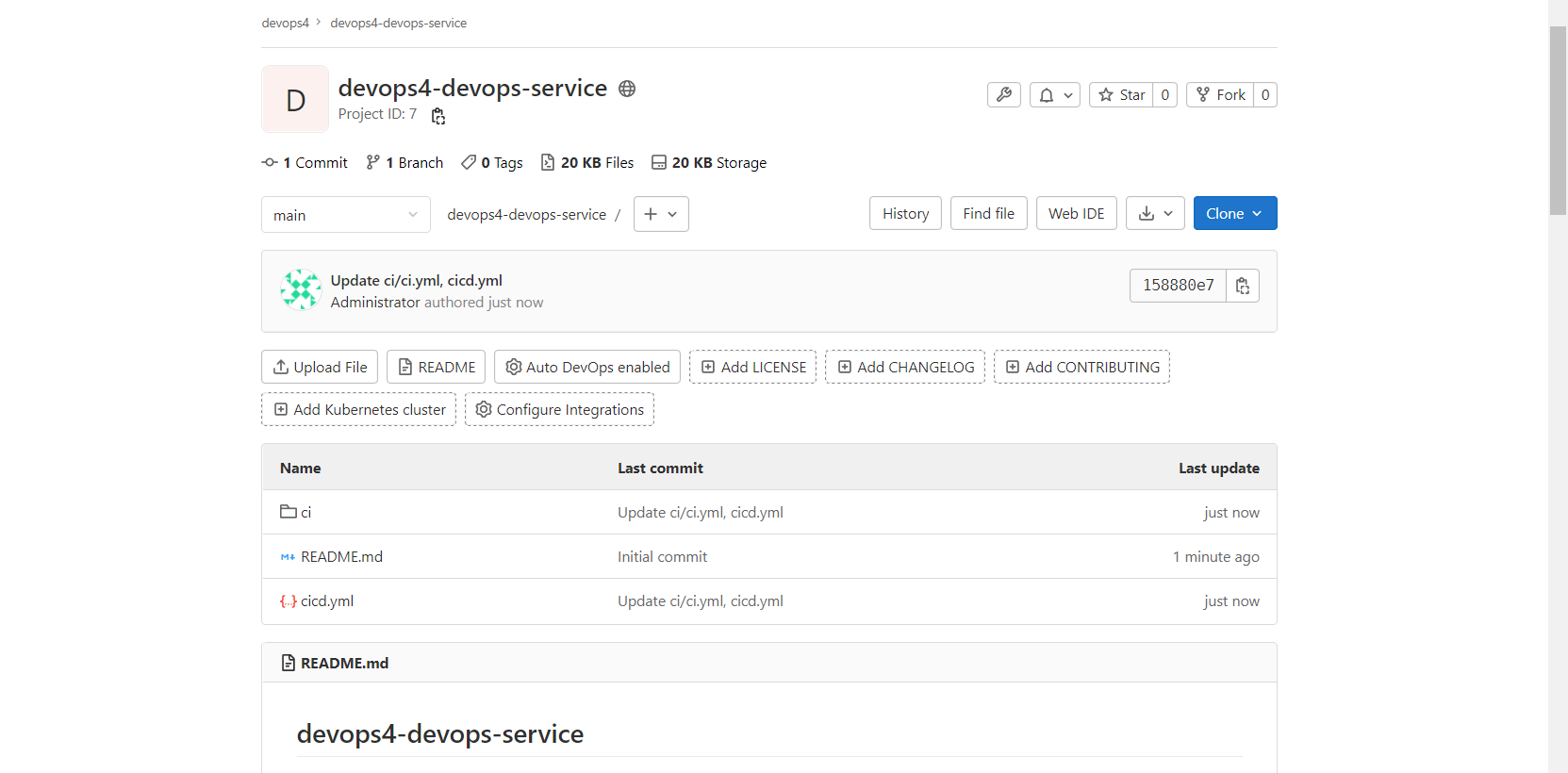Image resolution: width=1568 pixels, height=773 pixels.
Task: Open the README.md panel header link
Action: pyautogui.click(x=344, y=664)
